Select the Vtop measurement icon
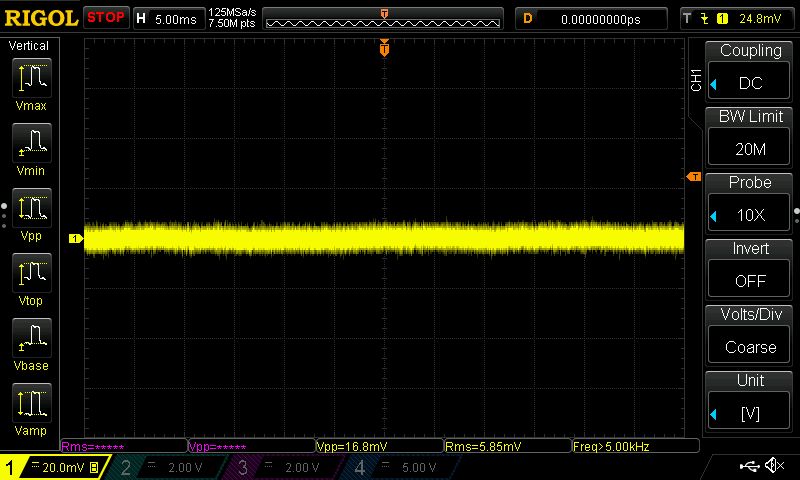 [x=32, y=273]
